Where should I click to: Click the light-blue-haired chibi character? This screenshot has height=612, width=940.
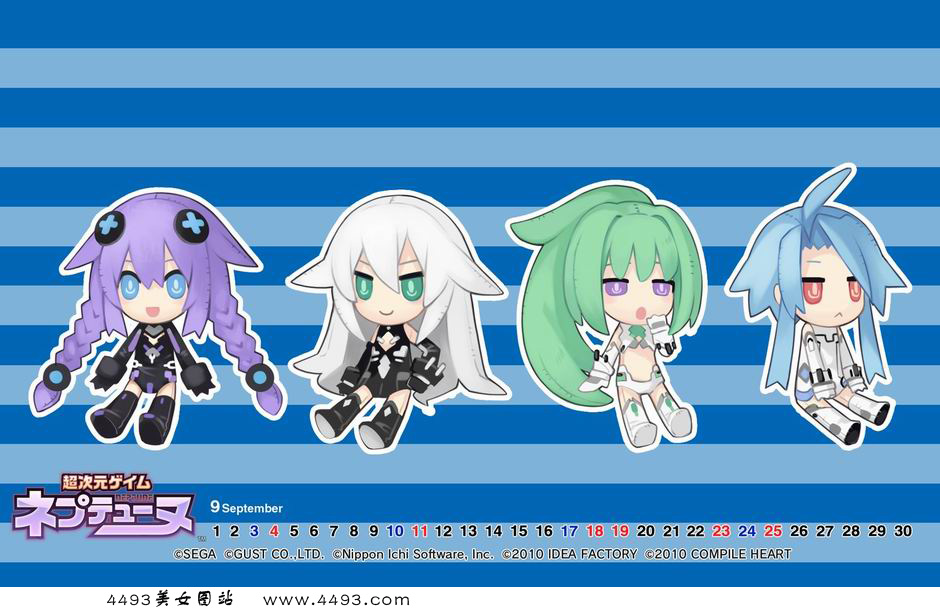coord(818,306)
